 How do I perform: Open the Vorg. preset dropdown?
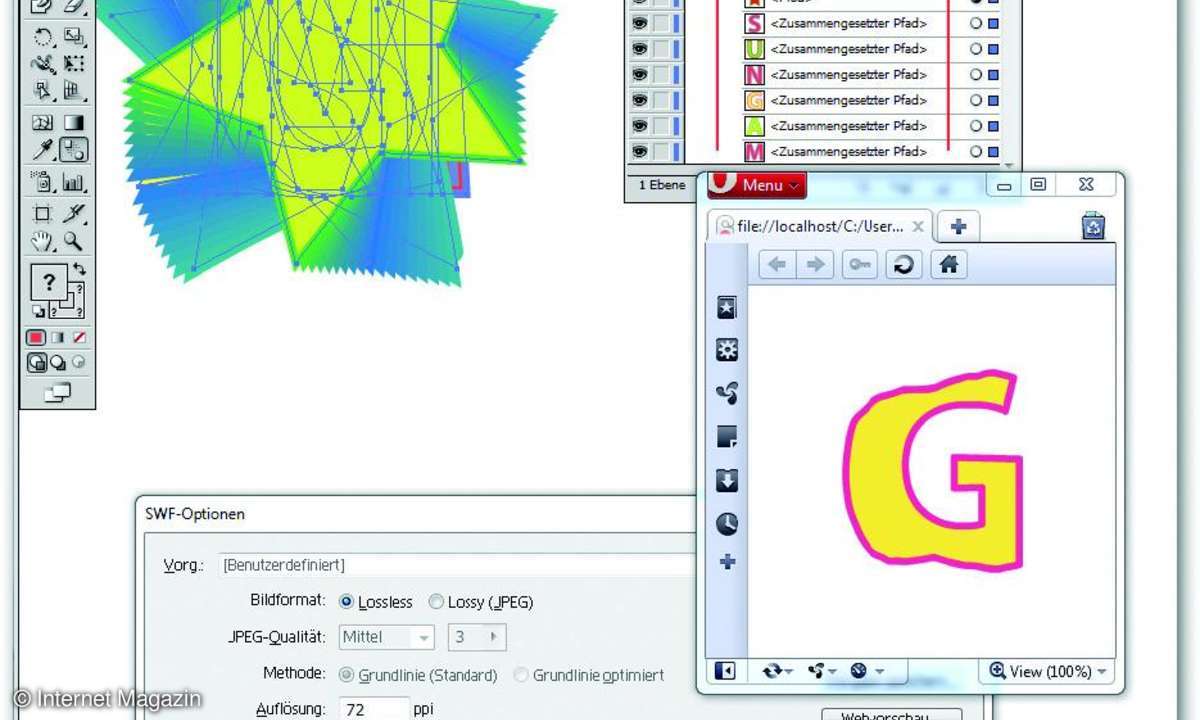coord(457,565)
